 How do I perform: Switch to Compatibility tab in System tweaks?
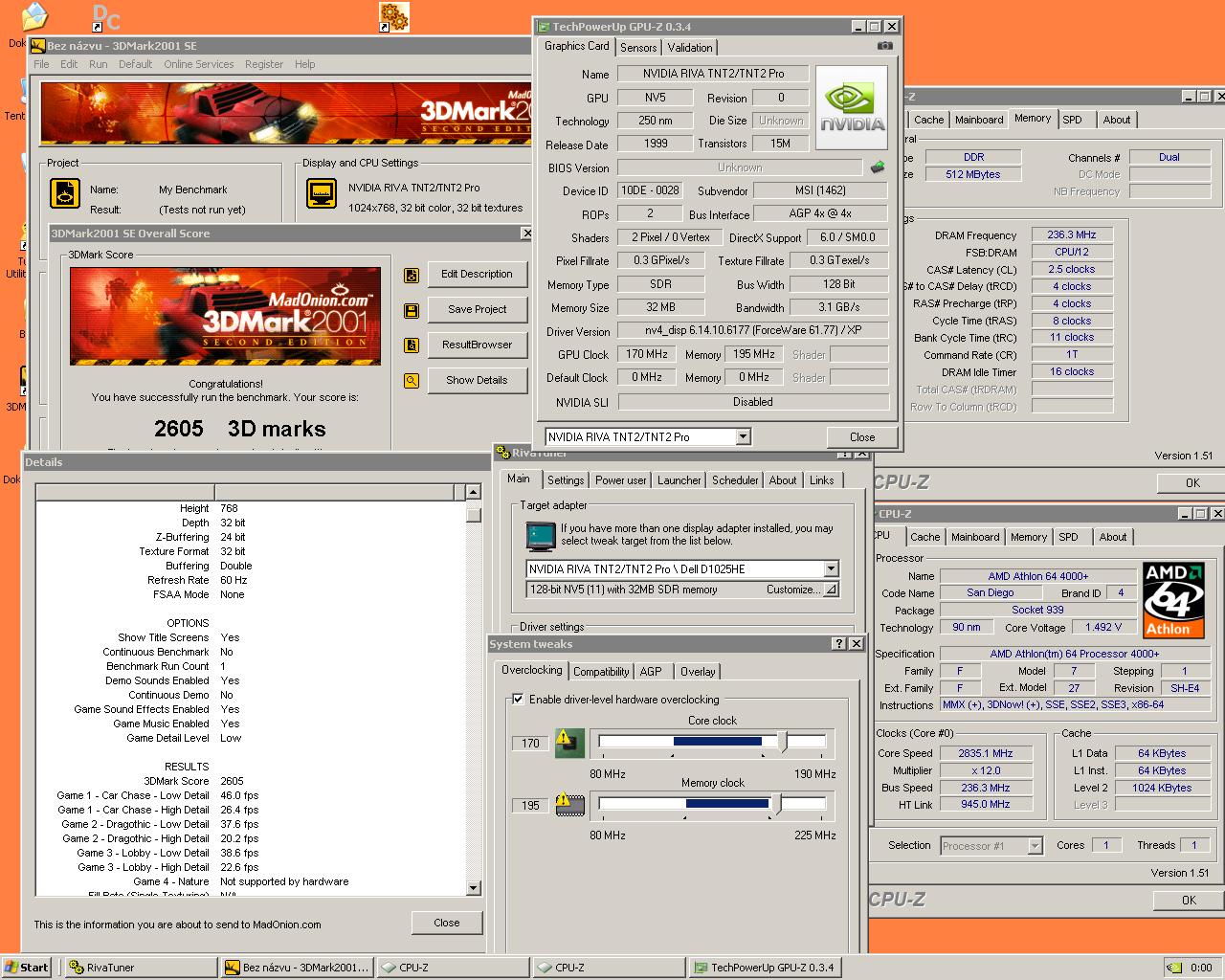(601, 672)
